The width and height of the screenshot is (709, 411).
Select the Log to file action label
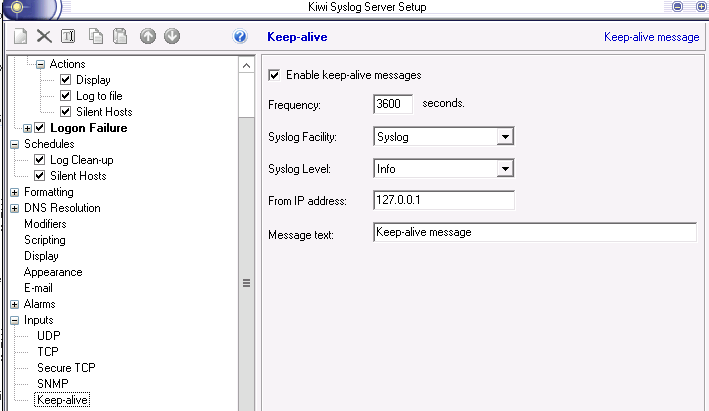pos(99,96)
